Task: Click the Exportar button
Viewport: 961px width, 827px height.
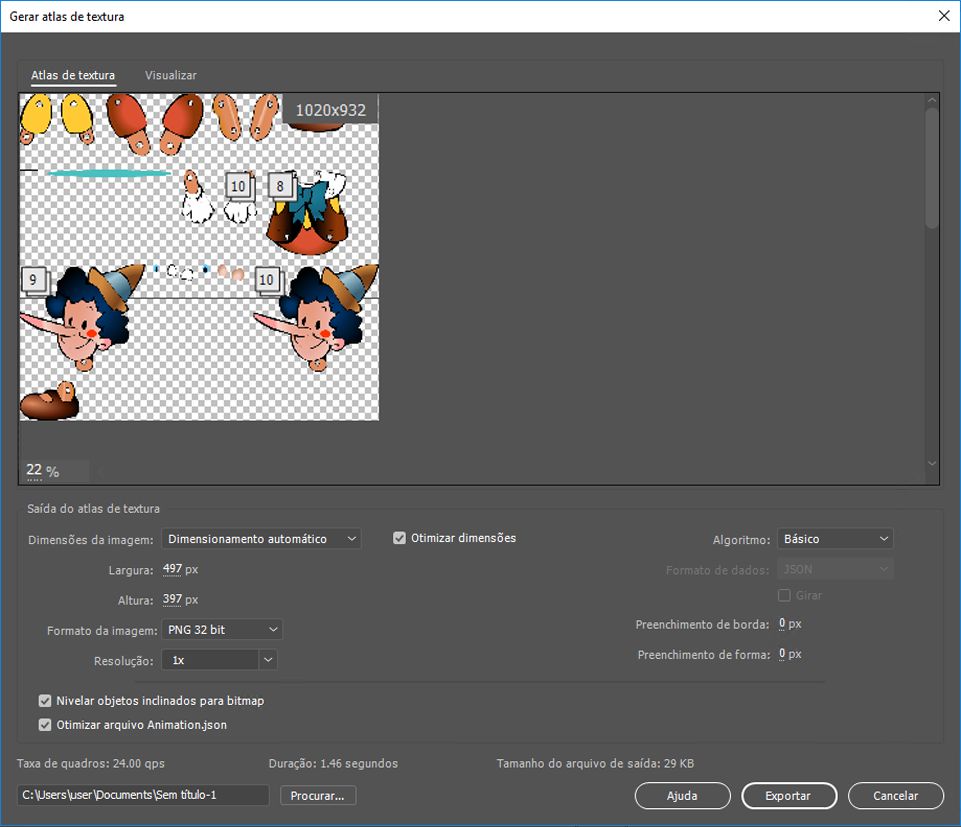Action: tap(789, 796)
